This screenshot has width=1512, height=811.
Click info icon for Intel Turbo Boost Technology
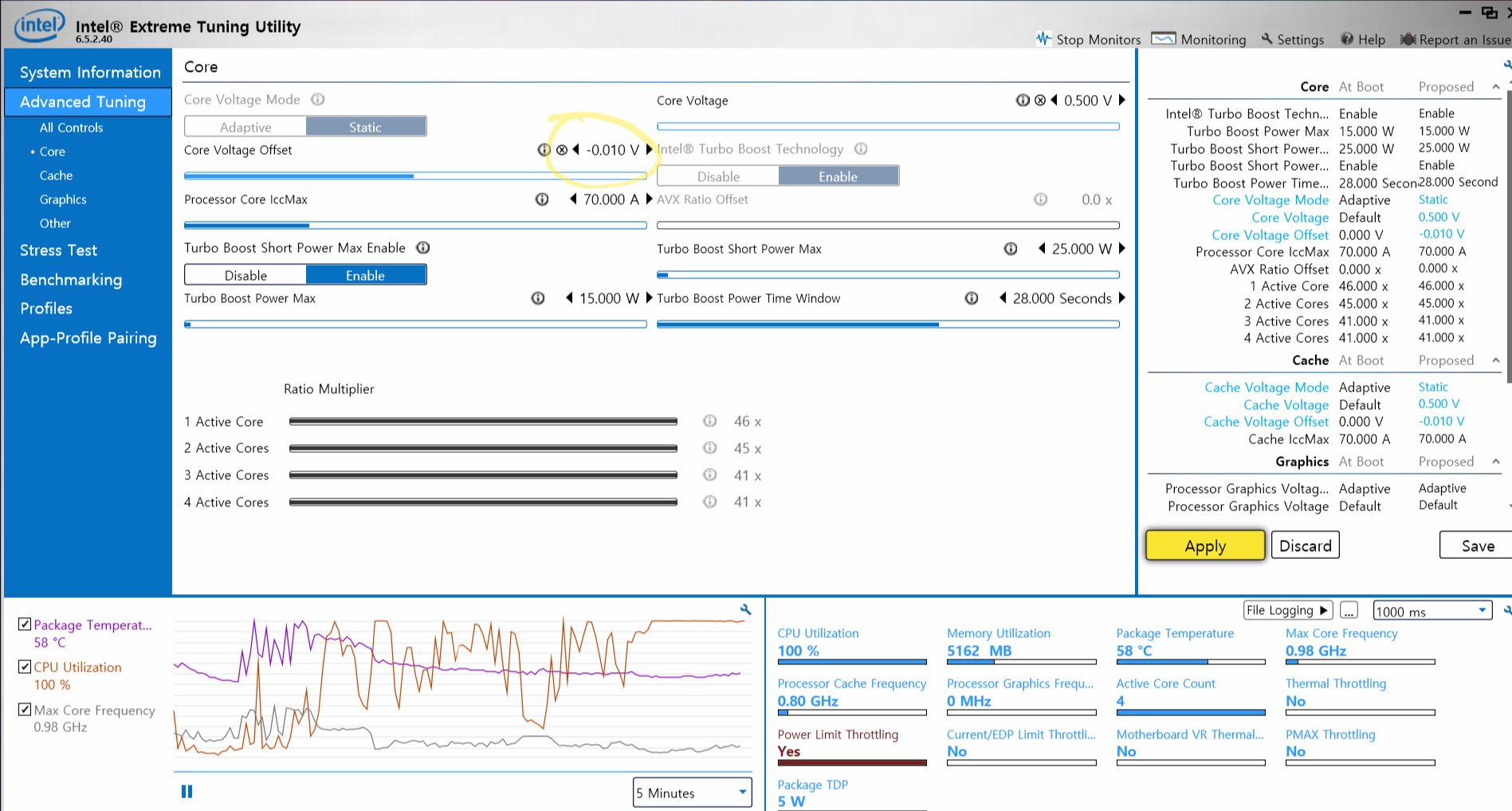tap(861, 148)
